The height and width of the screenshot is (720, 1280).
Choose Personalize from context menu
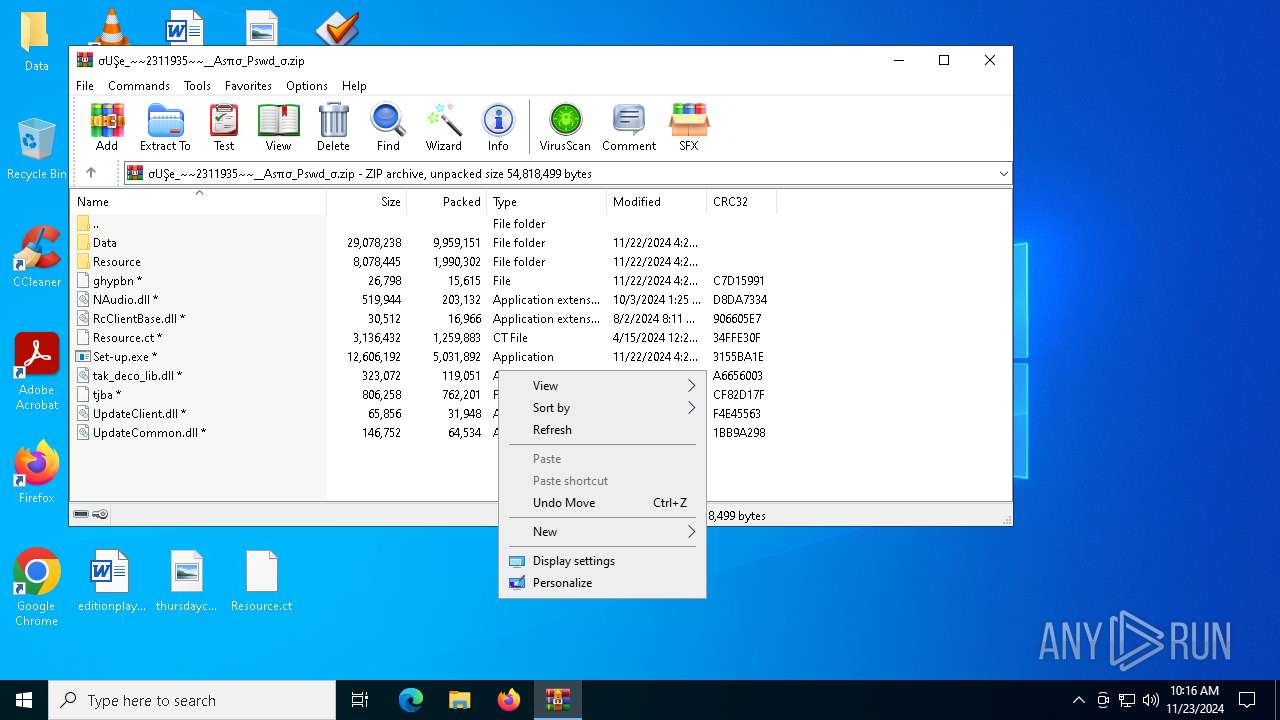pyautogui.click(x=602, y=583)
